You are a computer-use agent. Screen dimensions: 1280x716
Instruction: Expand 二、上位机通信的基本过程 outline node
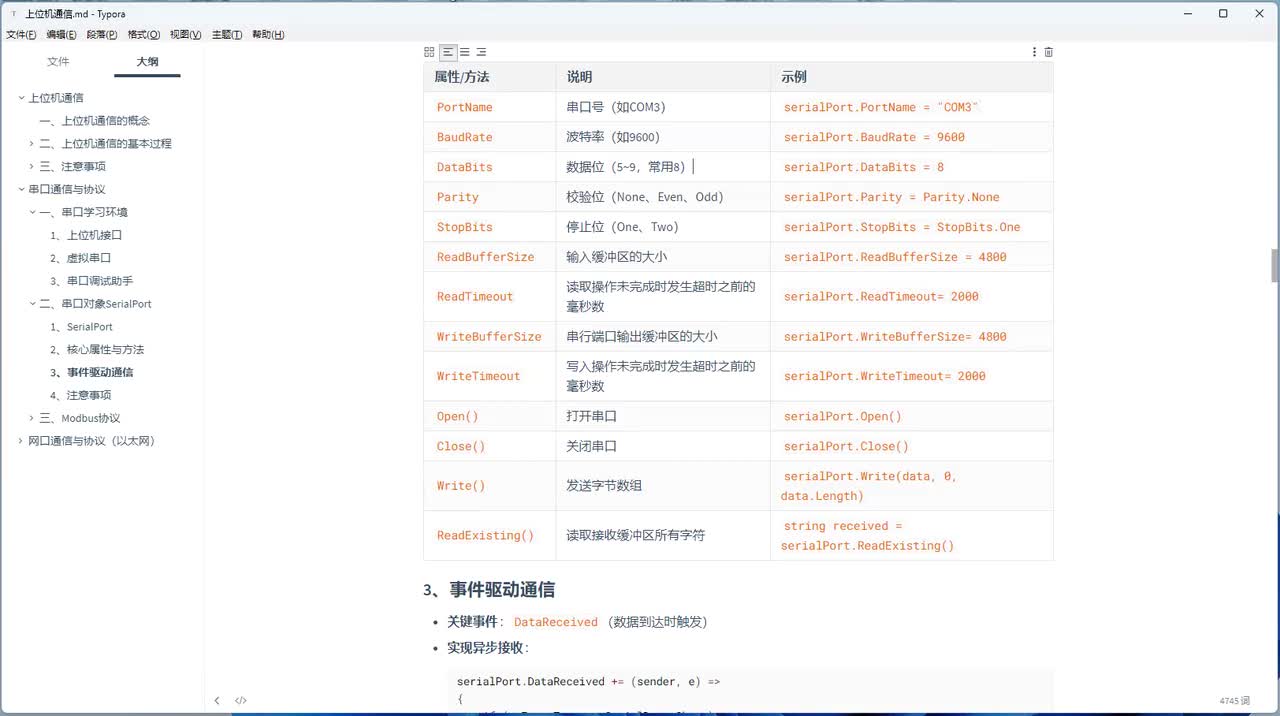click(x=32, y=144)
